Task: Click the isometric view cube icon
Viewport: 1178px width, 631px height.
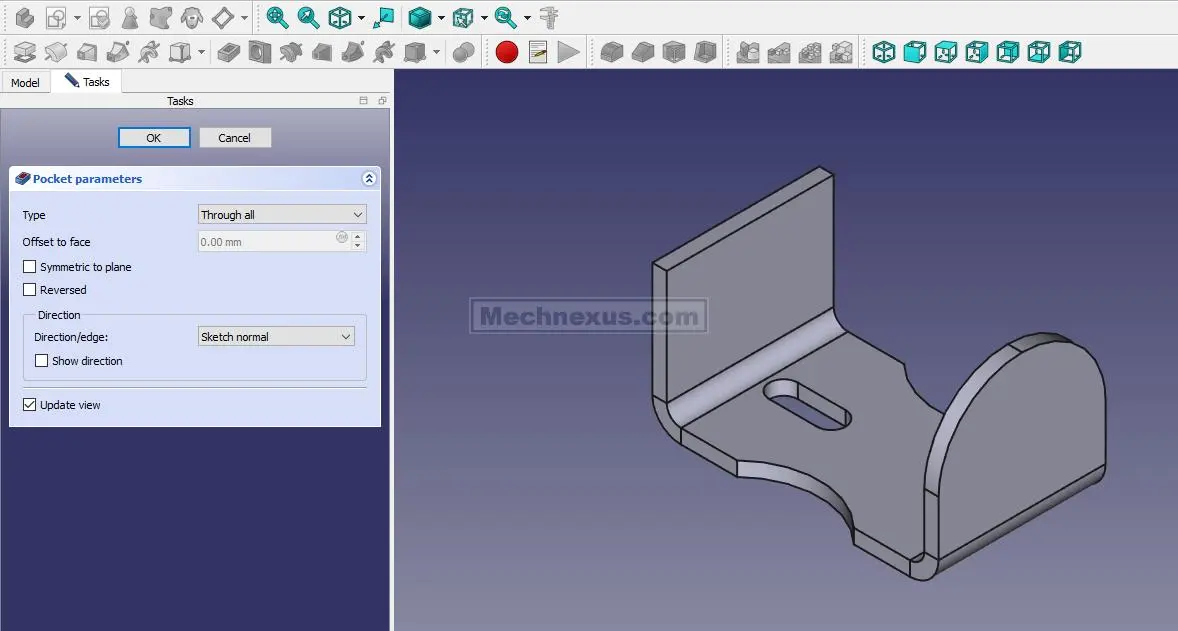Action: pos(884,52)
